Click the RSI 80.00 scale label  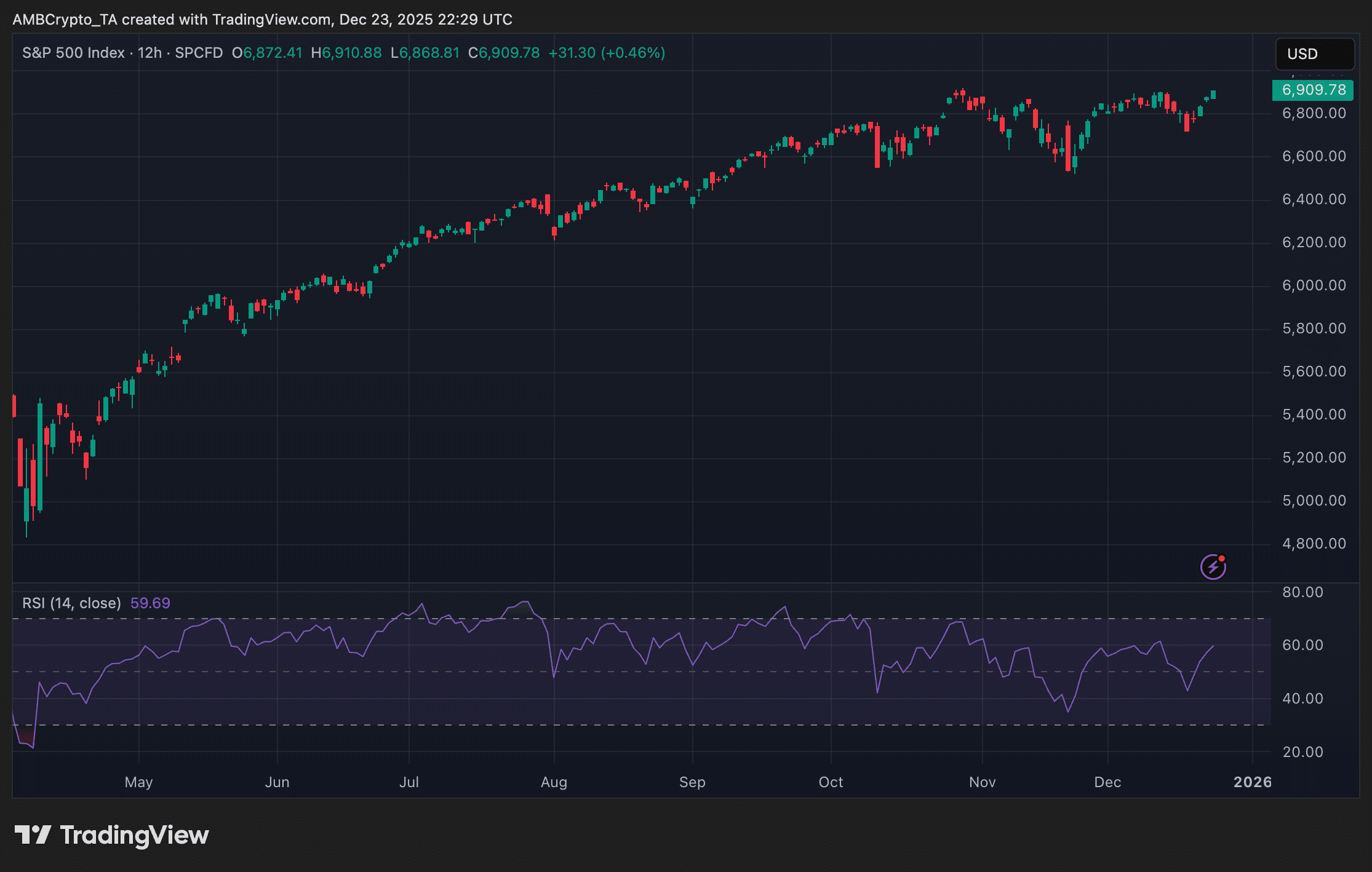1302,592
